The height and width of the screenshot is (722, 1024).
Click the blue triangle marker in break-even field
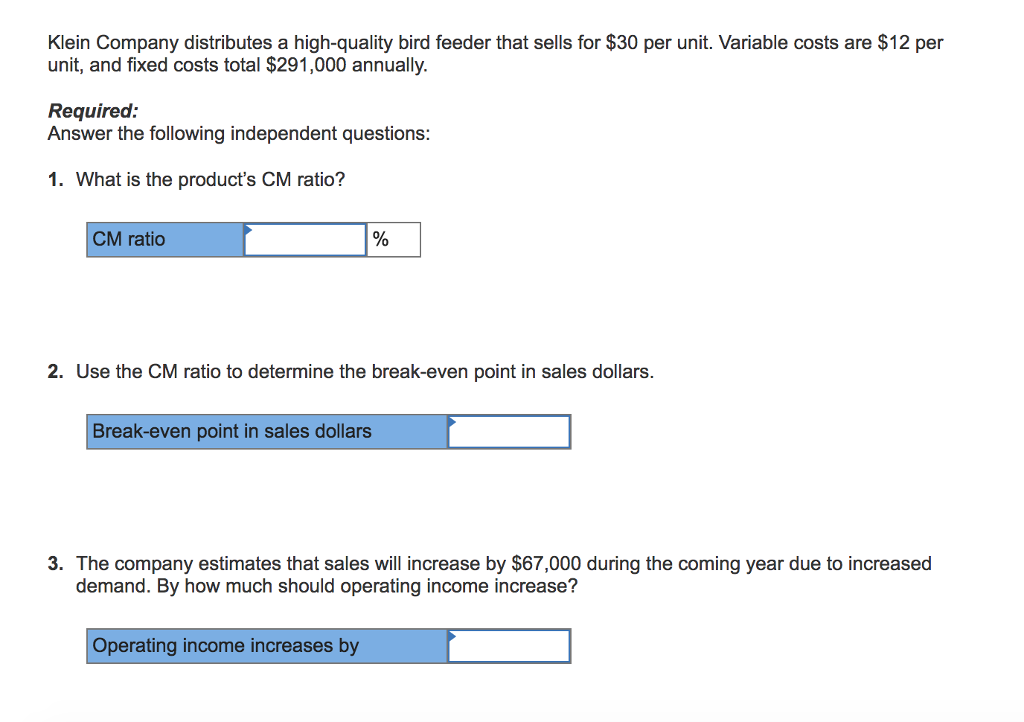pos(452,422)
